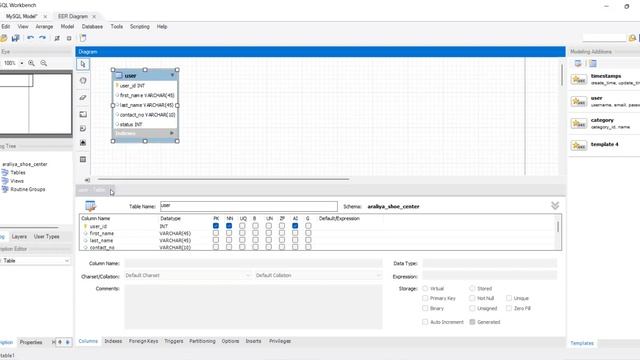Switch to the Indexes tab
640x360 pixels.
coord(113,341)
